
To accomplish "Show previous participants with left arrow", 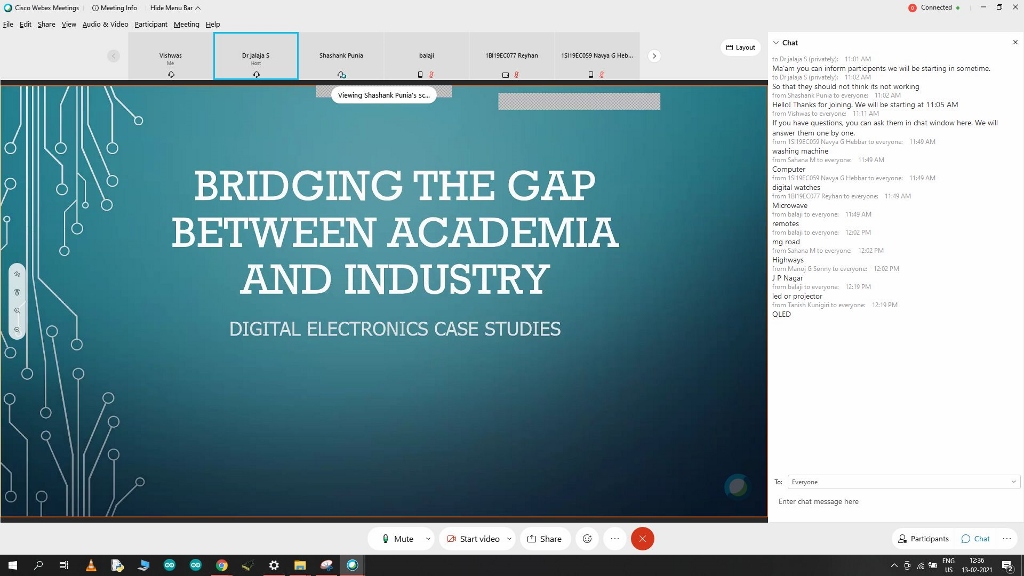I will click(114, 56).
